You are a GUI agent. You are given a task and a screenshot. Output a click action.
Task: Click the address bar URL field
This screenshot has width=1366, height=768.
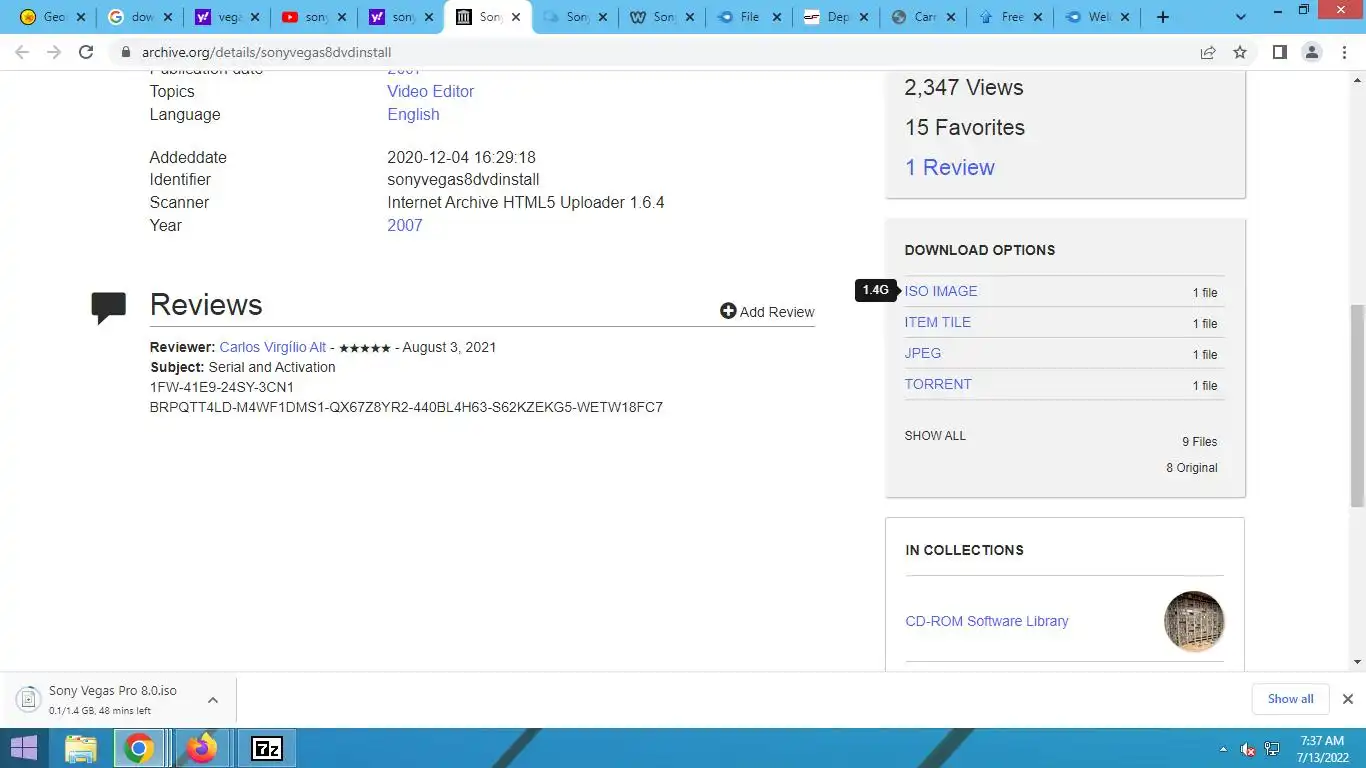[x=650, y=52]
